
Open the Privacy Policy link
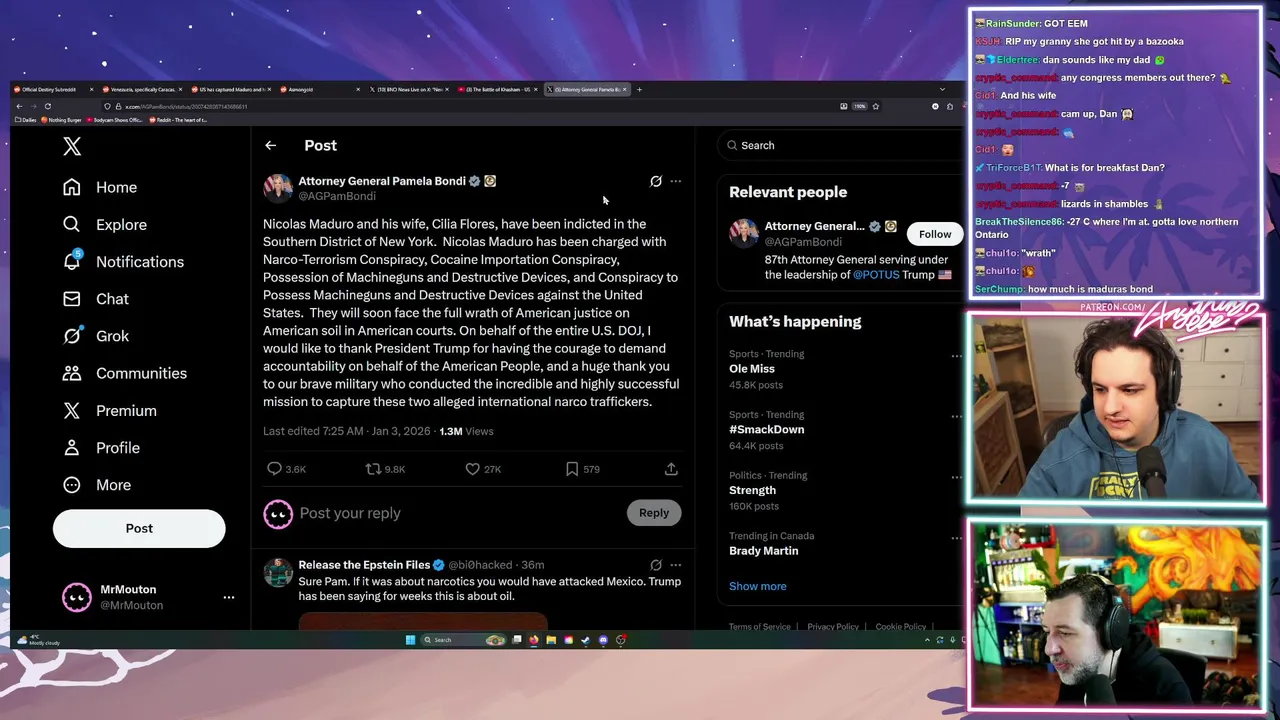[833, 627]
